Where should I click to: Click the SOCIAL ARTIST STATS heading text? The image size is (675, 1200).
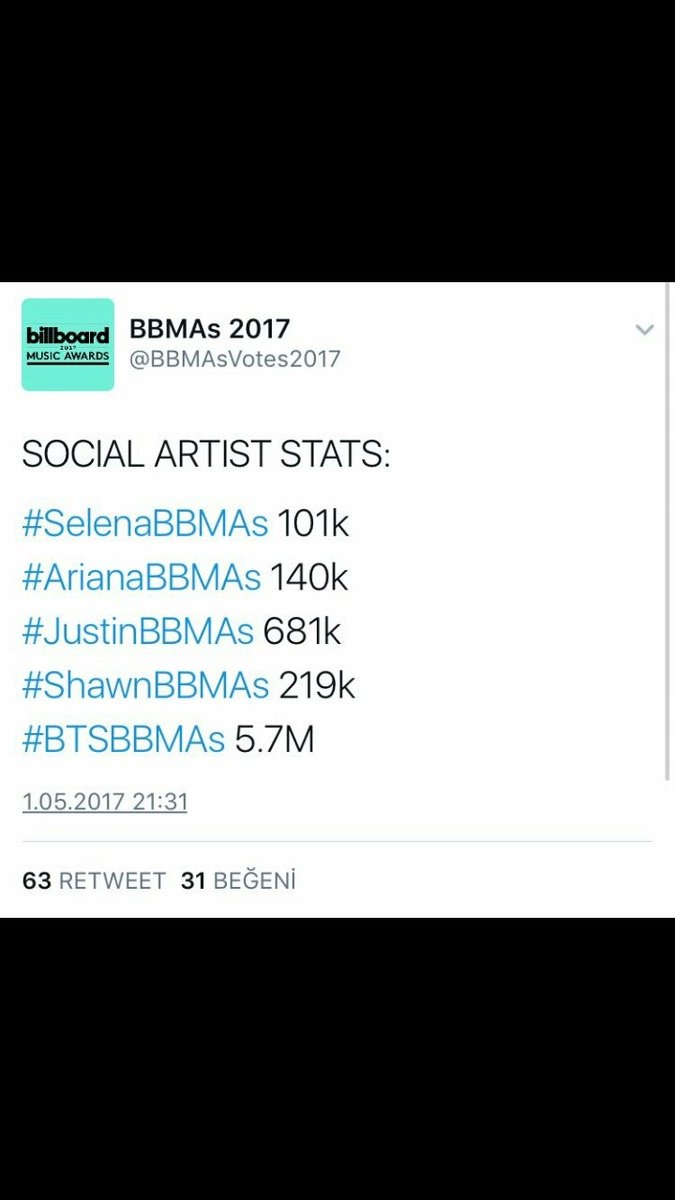click(205, 454)
